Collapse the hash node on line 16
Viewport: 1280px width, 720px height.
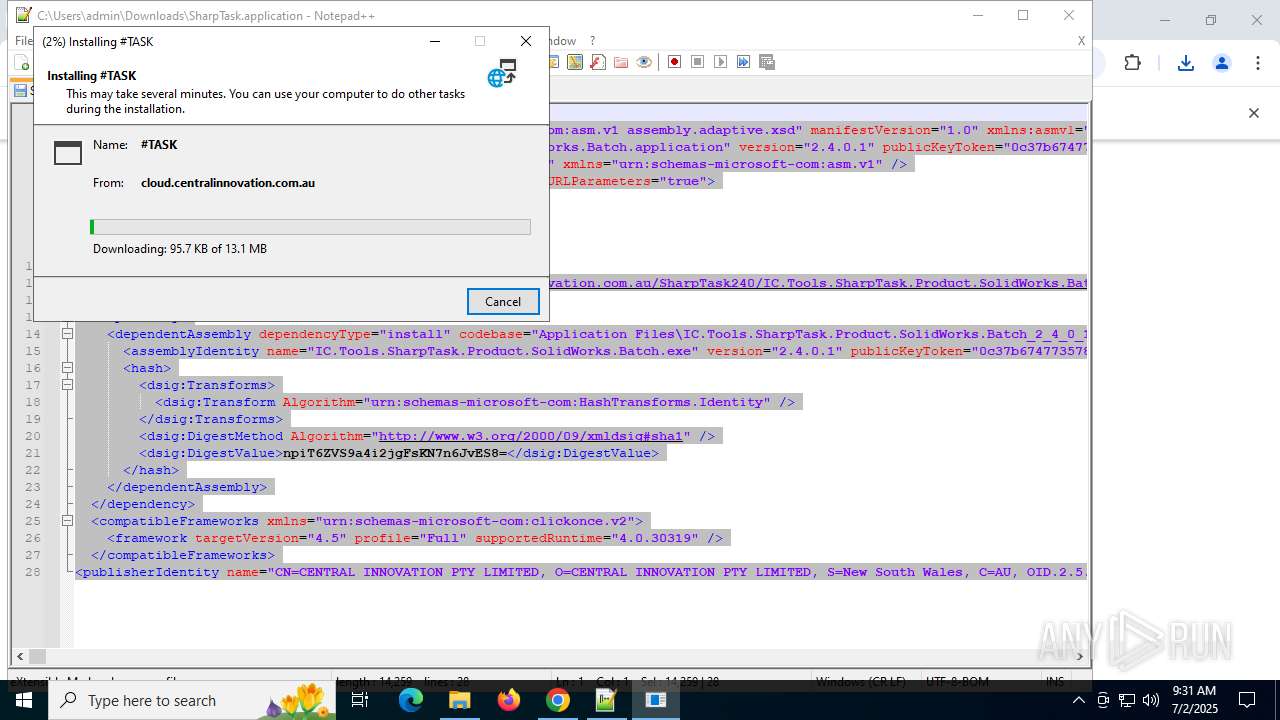pos(67,368)
